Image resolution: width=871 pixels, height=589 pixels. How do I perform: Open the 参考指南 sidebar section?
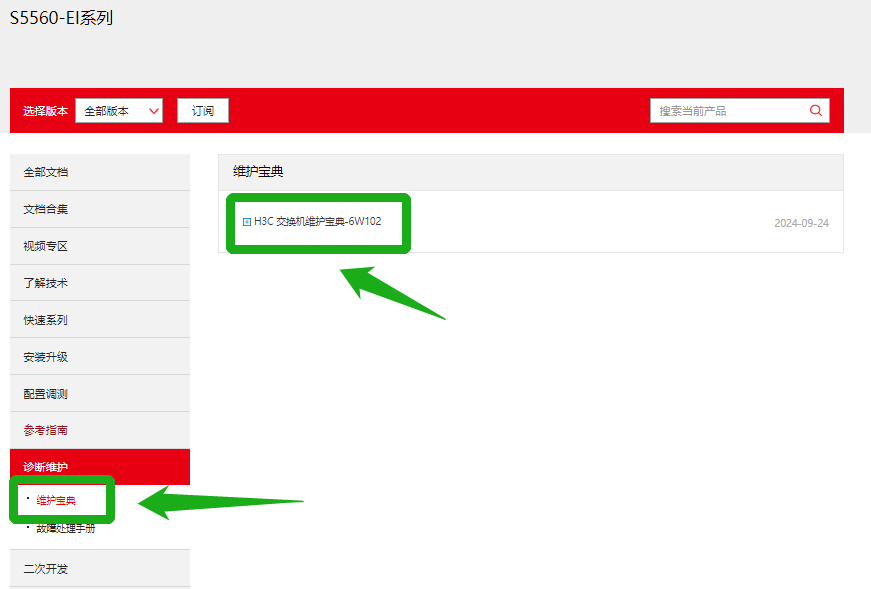pos(100,430)
